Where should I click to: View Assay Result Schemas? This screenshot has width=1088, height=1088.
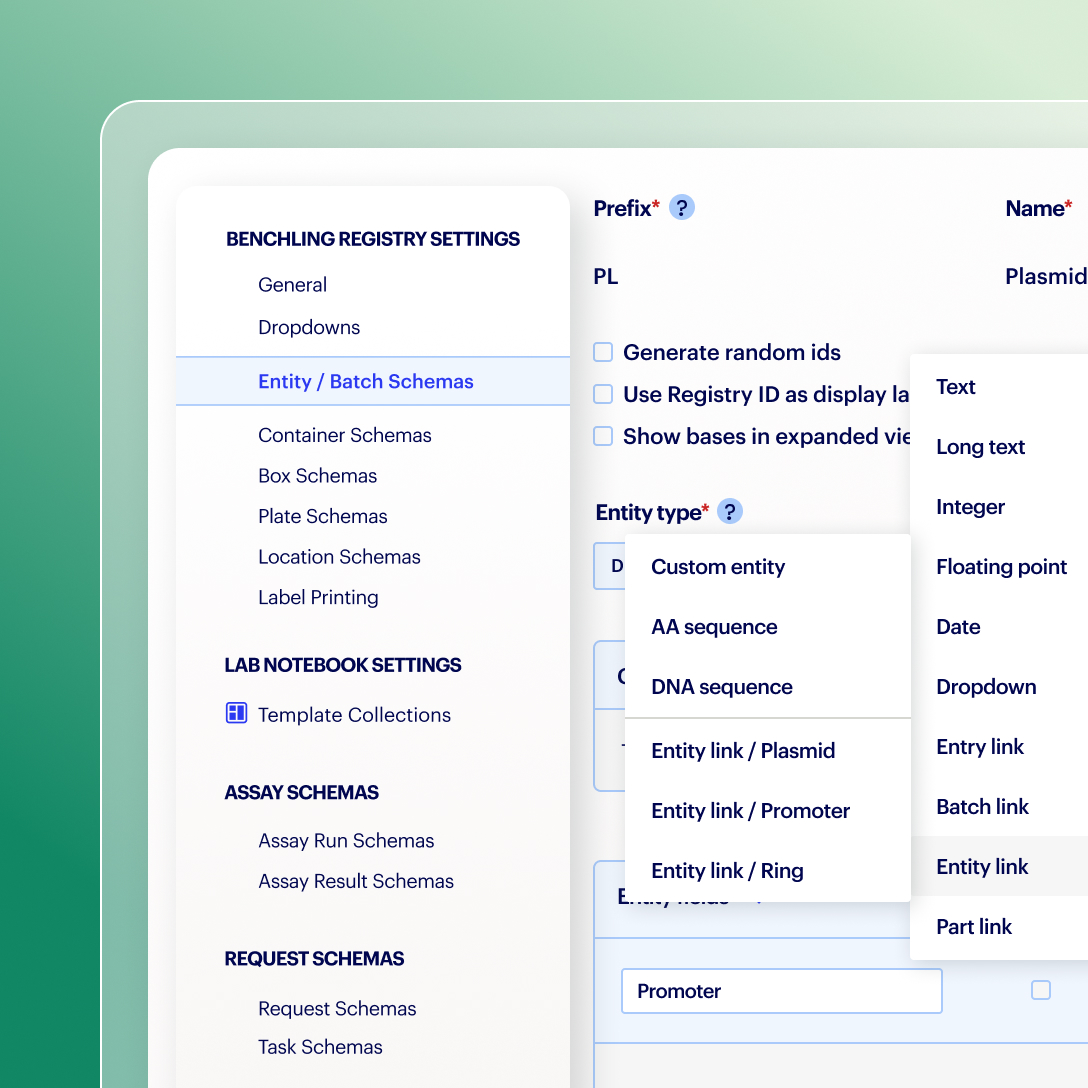tap(356, 881)
